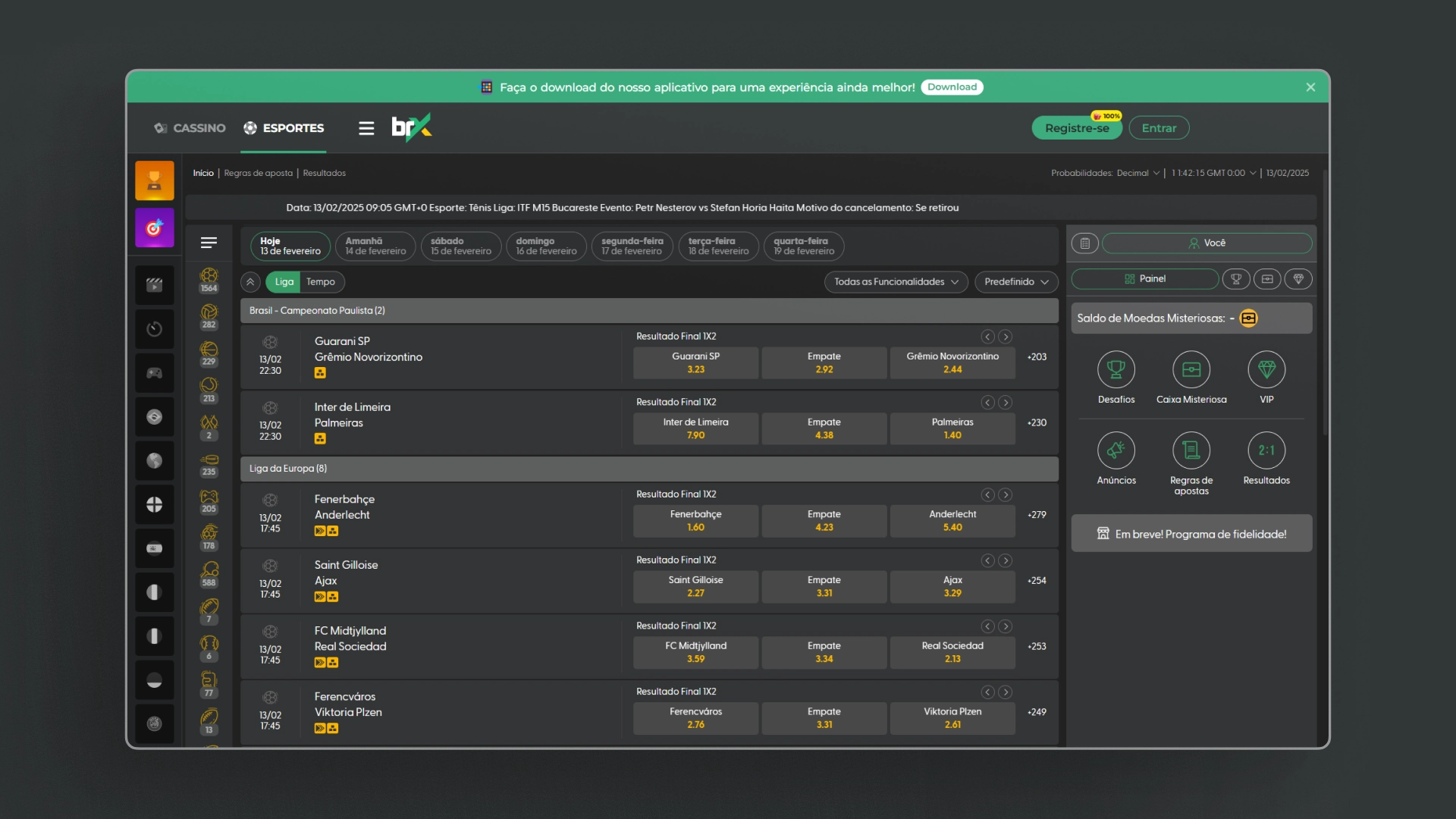Open Probabilidades Decimal dropdown

pyautogui.click(x=1106, y=174)
